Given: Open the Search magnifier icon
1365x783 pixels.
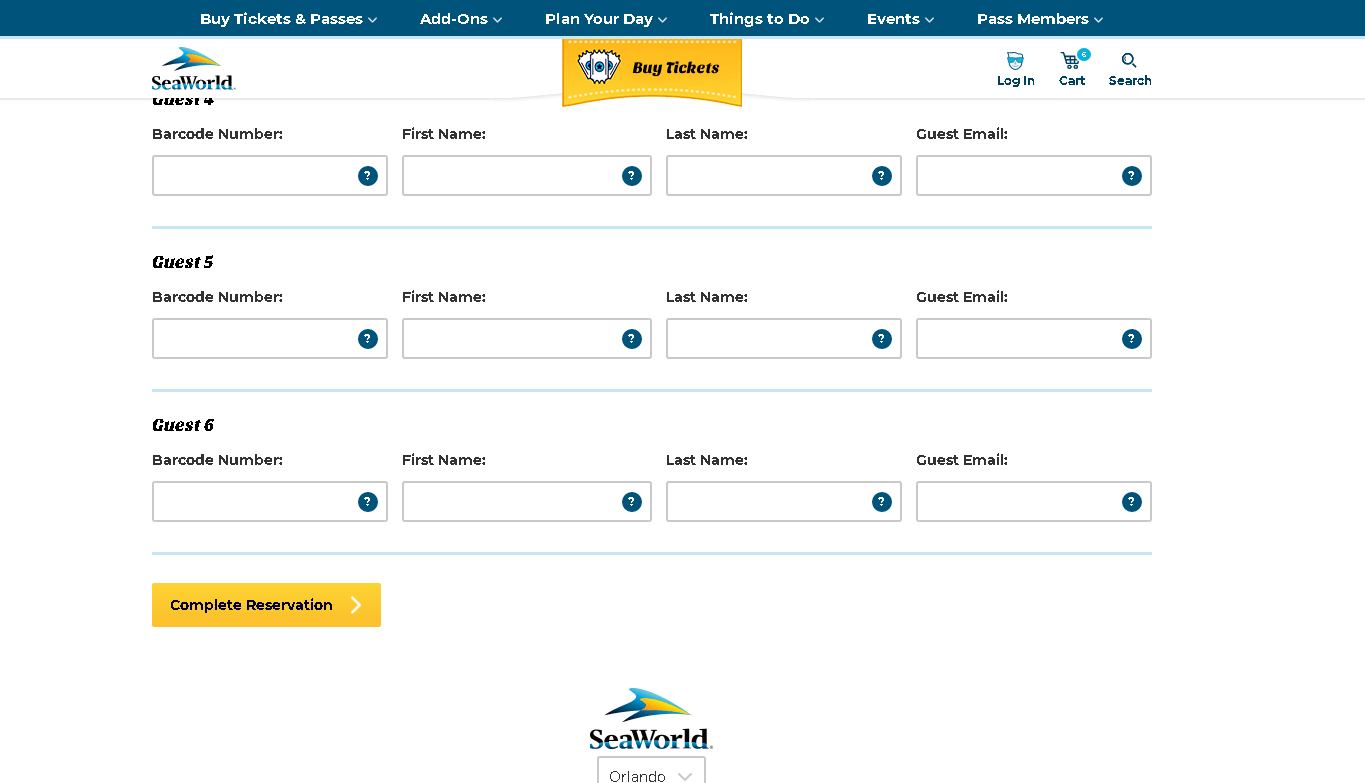Looking at the screenshot, I should tap(1130, 69).
